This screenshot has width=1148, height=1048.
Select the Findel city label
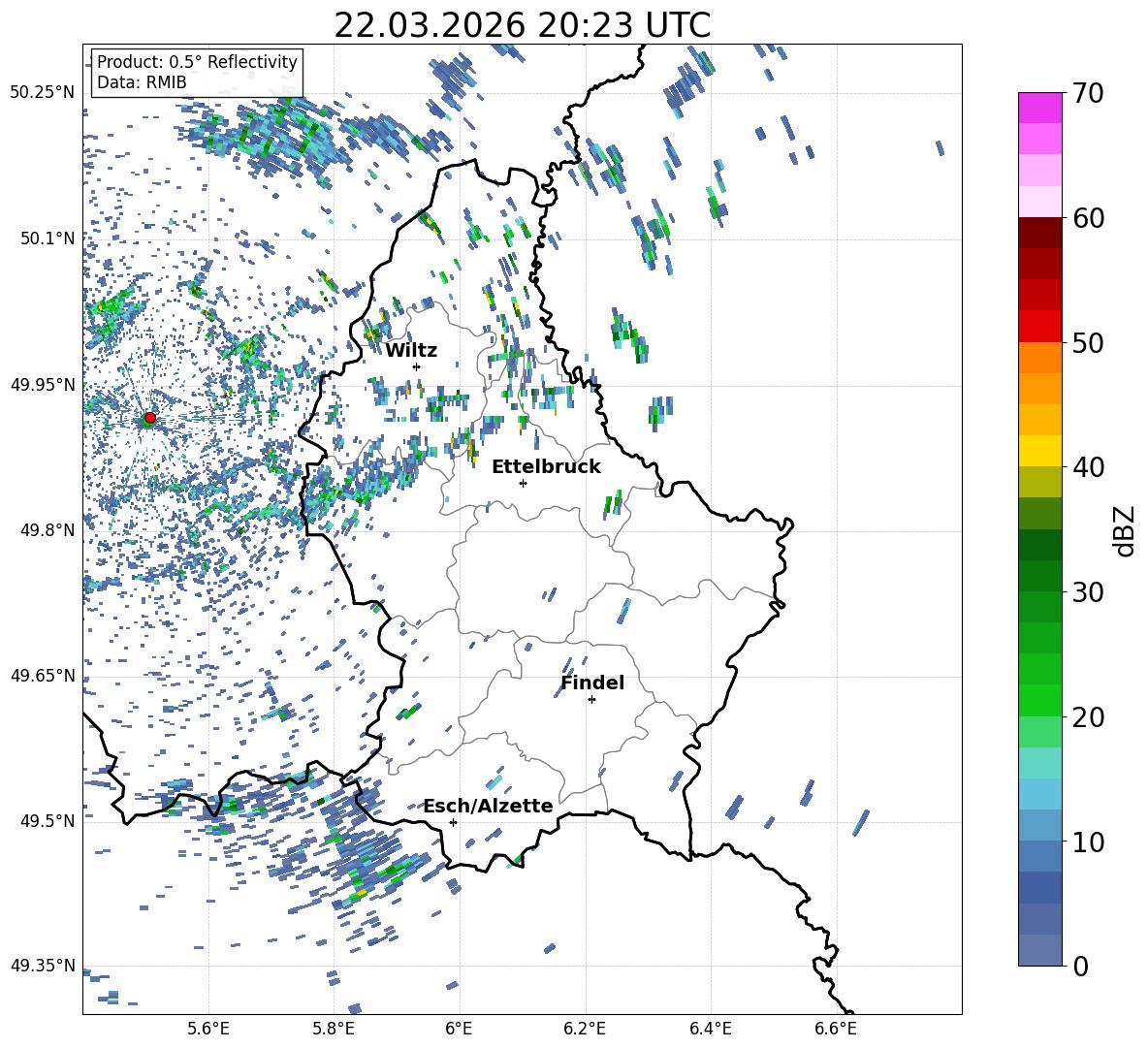(592, 683)
